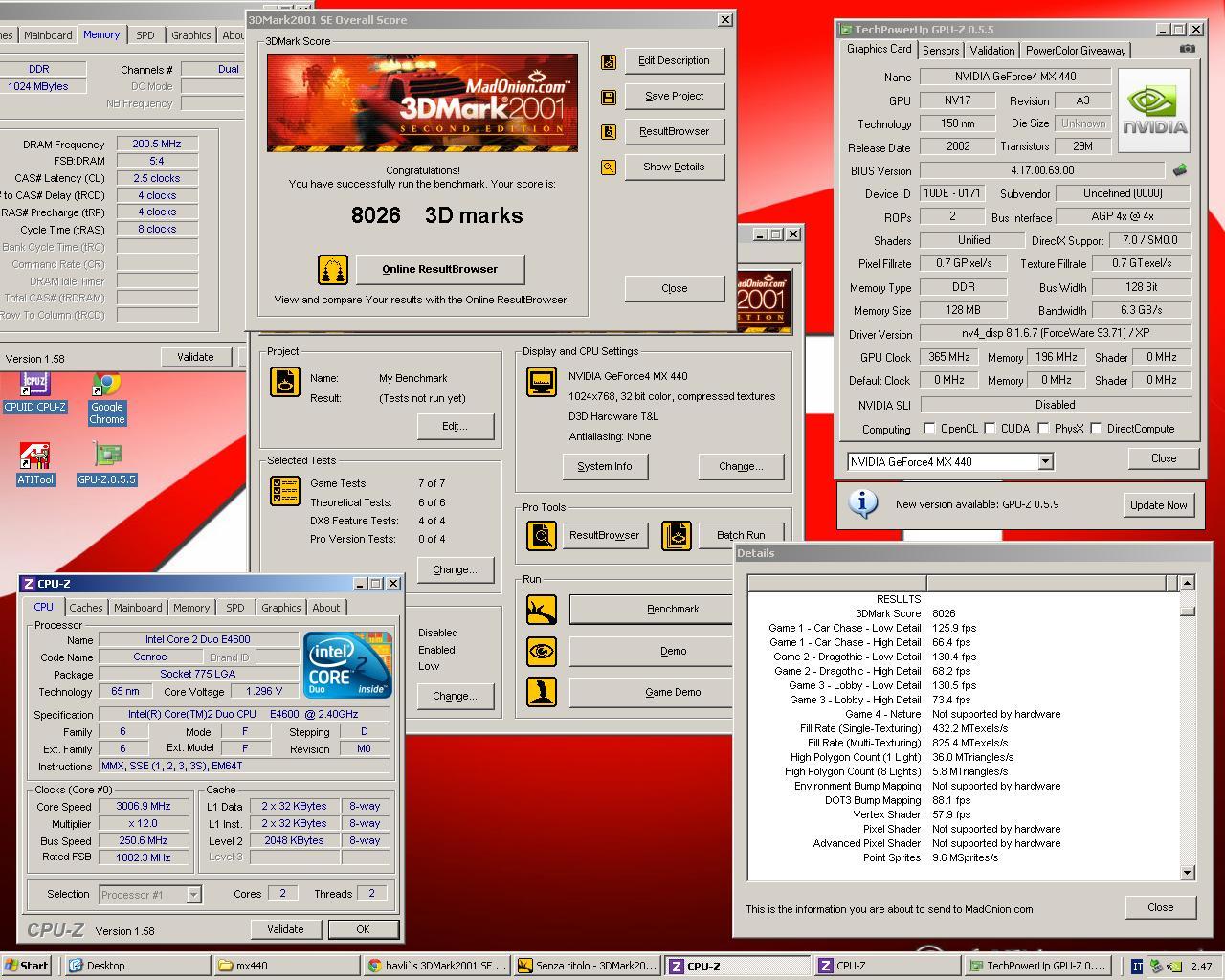Switch to Sensors tab in GPU-Z
This screenshot has width=1225, height=980.
tap(941, 51)
